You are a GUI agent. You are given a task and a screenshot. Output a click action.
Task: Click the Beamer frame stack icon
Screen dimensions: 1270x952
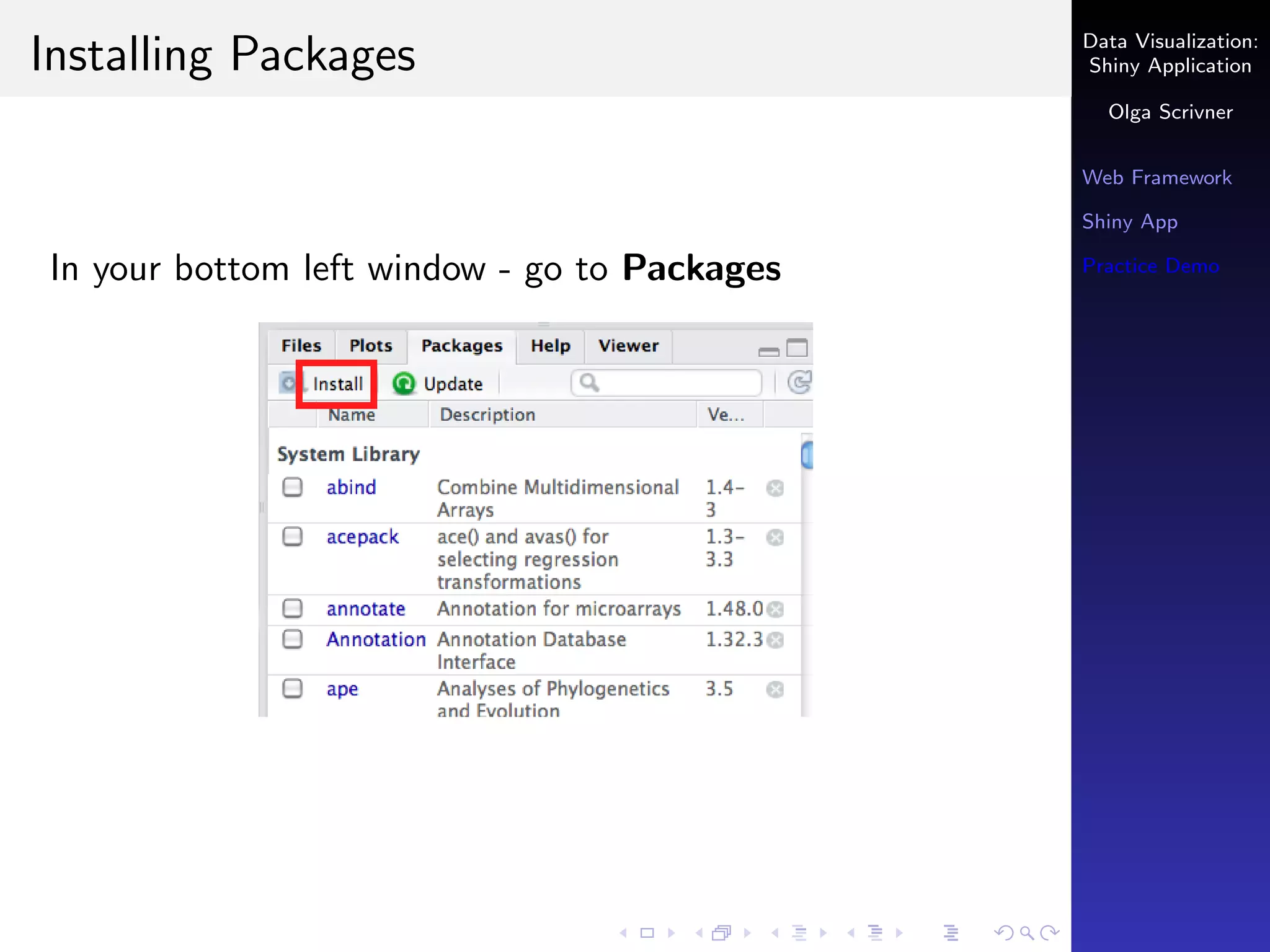pos(721,933)
